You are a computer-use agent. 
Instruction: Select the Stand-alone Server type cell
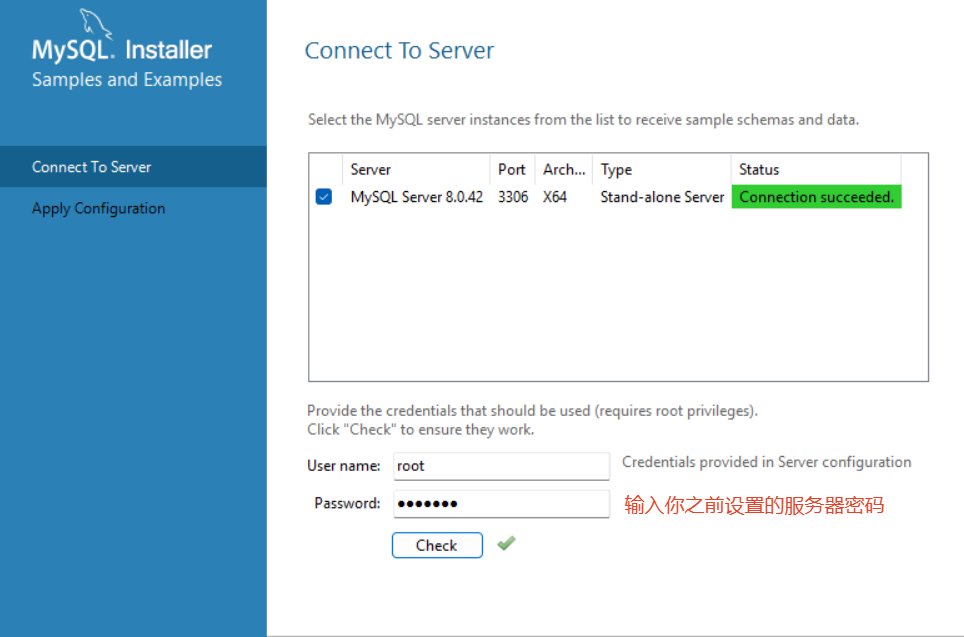pos(662,197)
